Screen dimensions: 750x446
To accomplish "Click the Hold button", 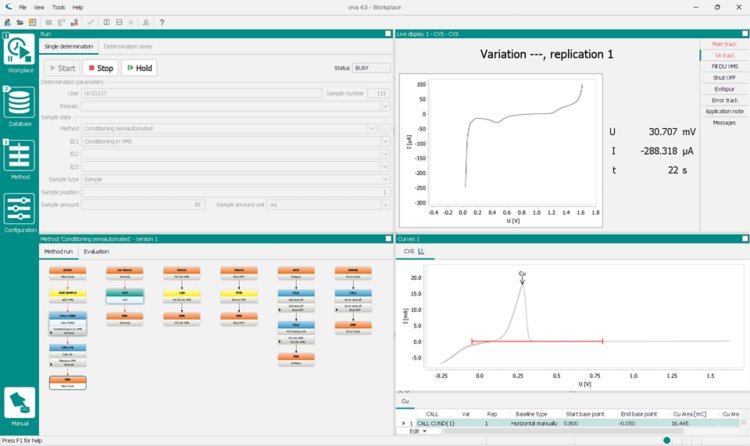I will (139, 68).
